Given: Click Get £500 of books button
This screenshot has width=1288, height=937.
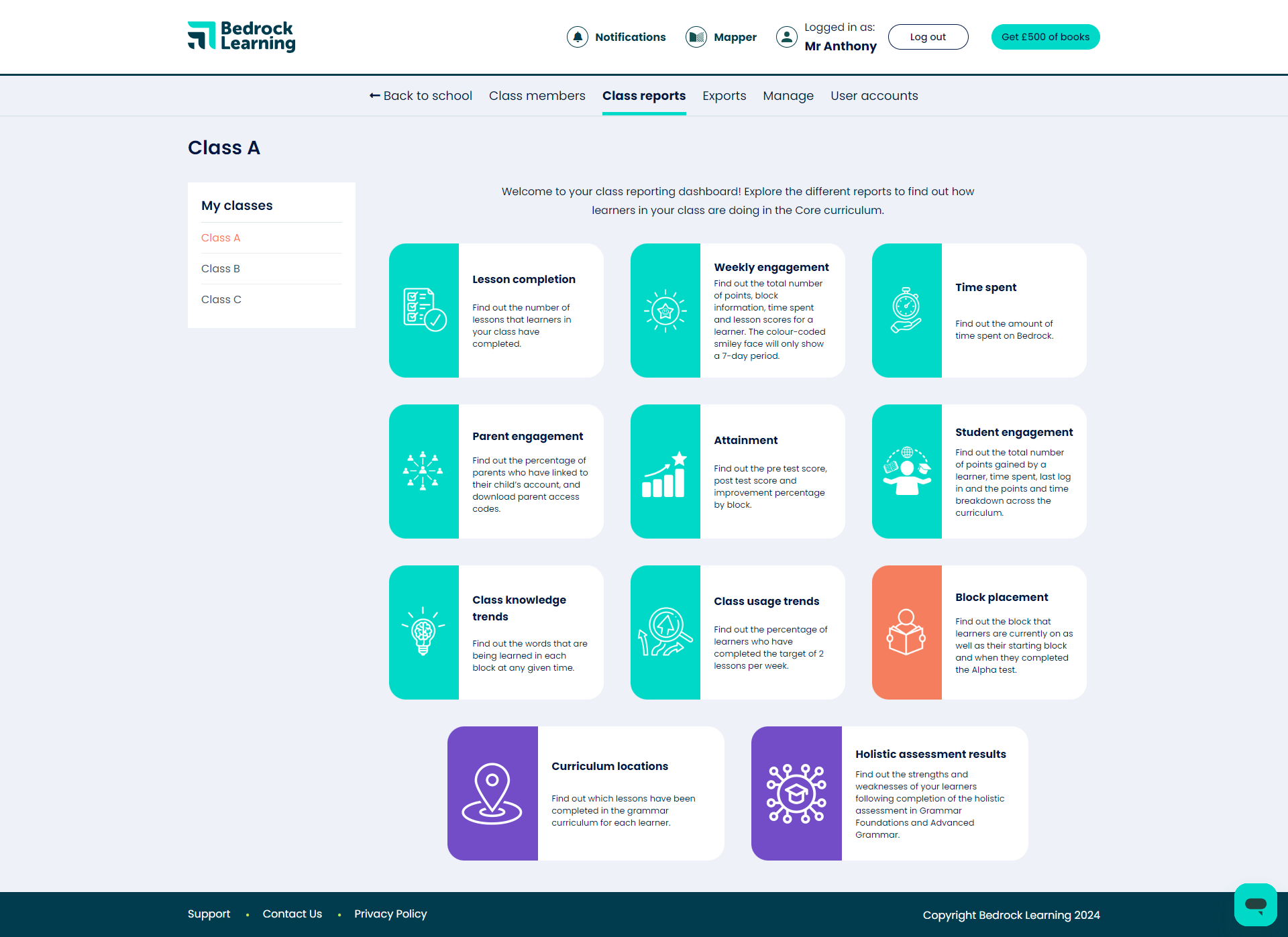Looking at the screenshot, I should [x=1045, y=37].
